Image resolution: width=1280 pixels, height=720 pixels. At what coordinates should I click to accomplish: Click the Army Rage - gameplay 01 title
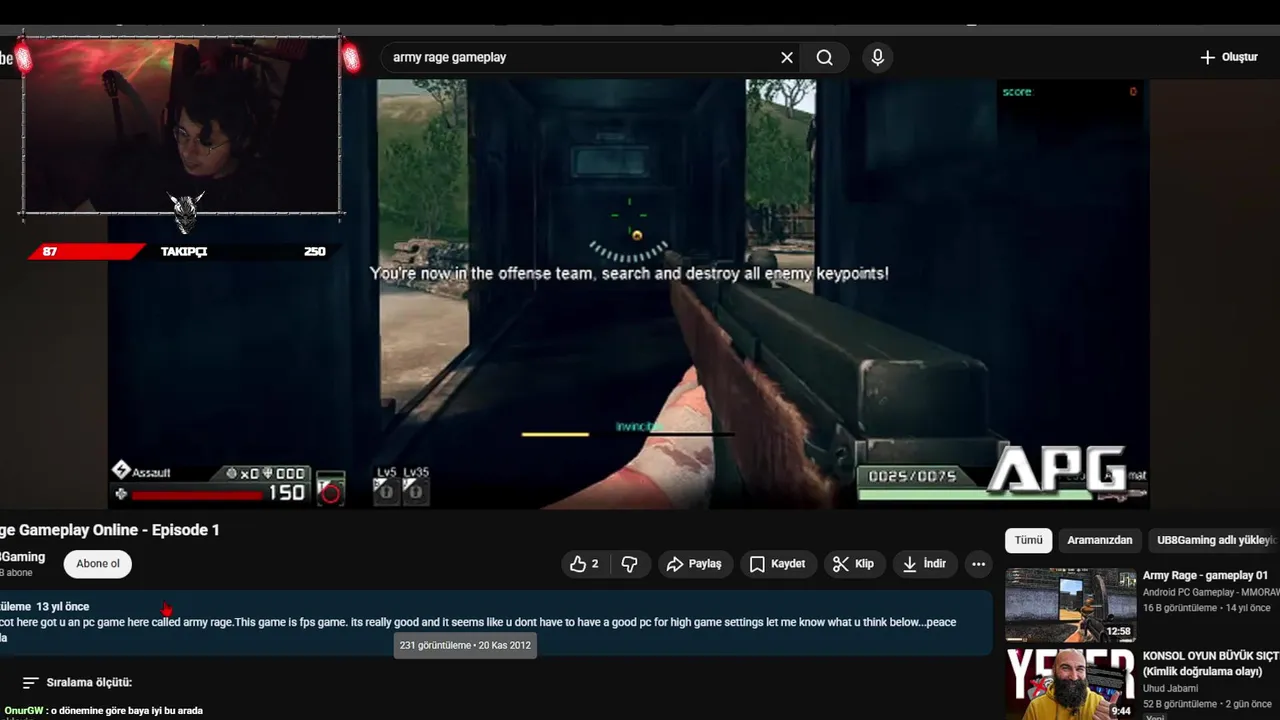tap(1205, 576)
